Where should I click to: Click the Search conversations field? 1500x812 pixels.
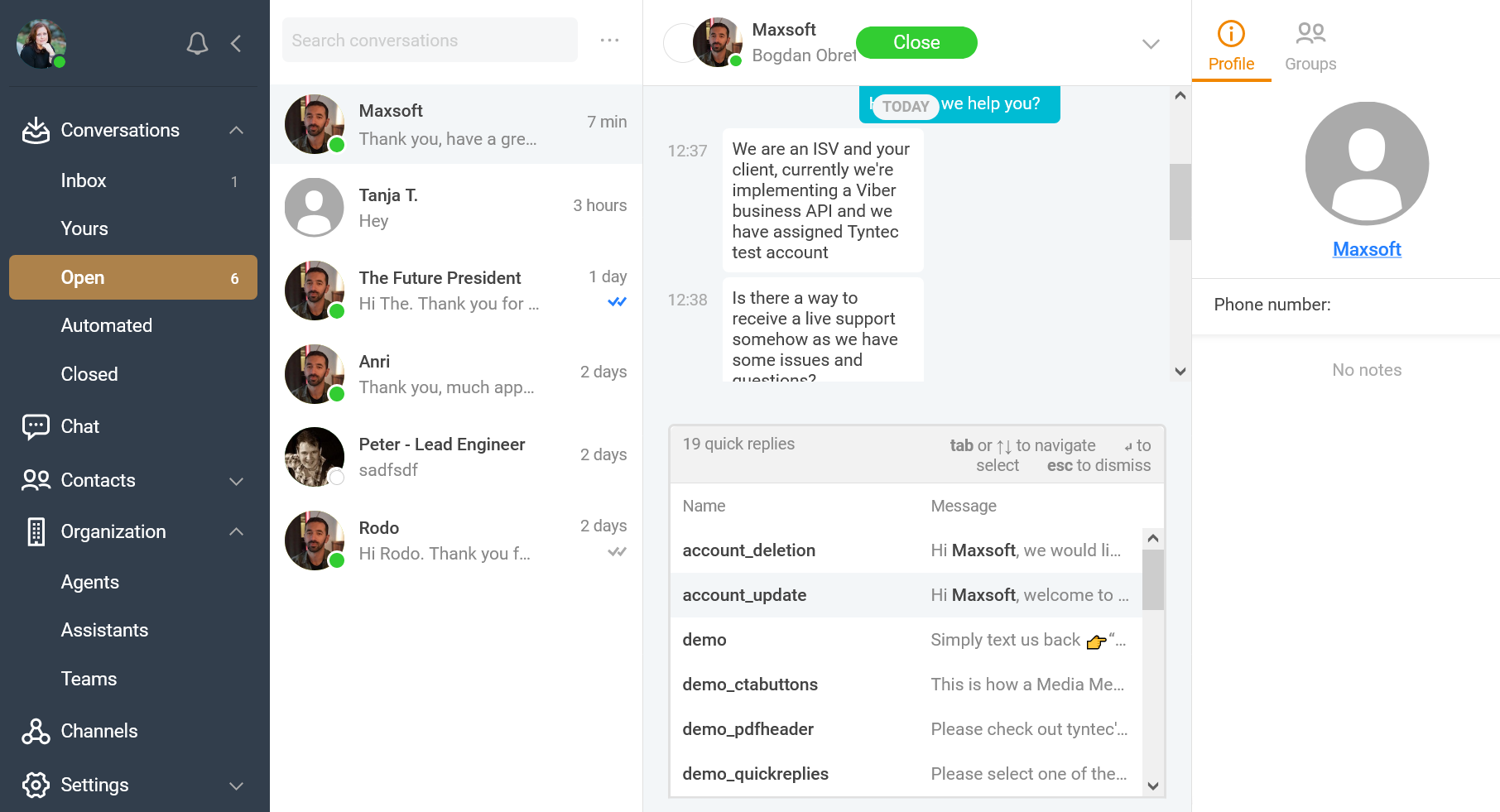click(x=430, y=41)
